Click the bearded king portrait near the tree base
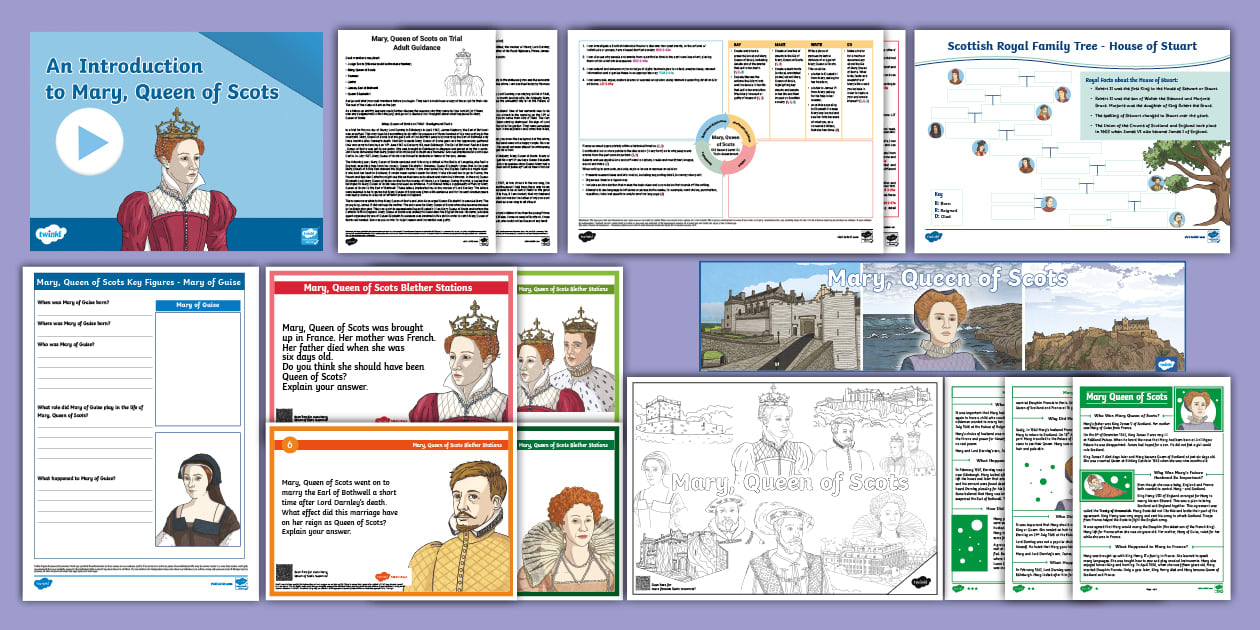 point(1176,219)
